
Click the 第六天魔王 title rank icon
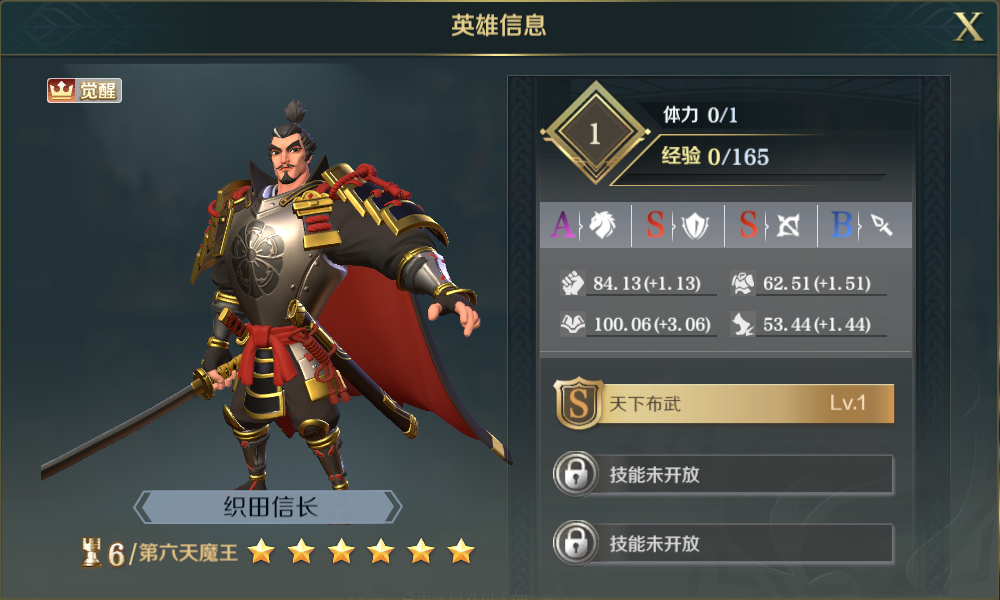coord(91,552)
